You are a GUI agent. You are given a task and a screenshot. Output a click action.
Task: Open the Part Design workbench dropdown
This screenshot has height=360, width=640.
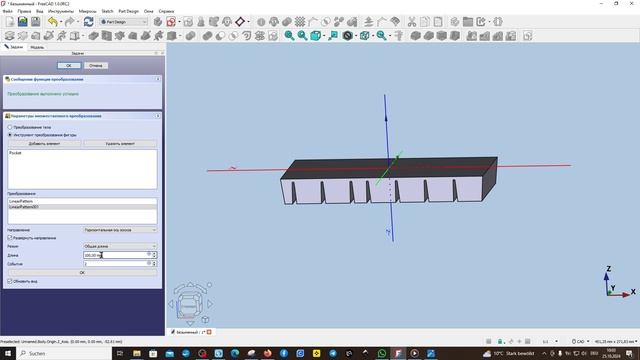123,22
